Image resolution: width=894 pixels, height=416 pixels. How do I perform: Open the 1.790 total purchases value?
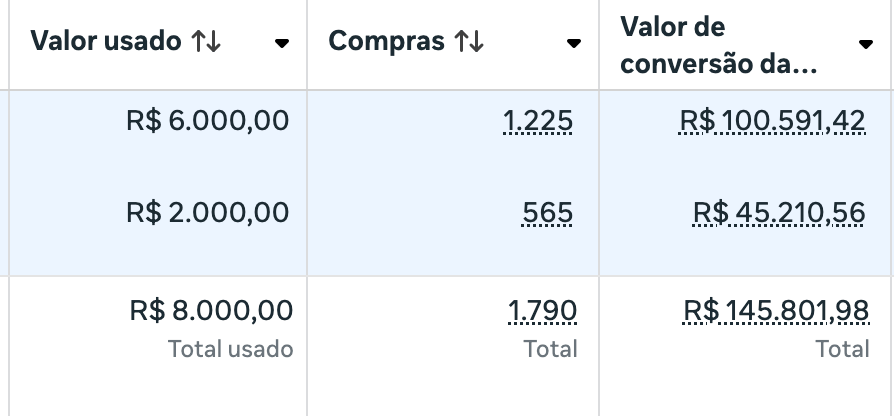click(x=542, y=311)
